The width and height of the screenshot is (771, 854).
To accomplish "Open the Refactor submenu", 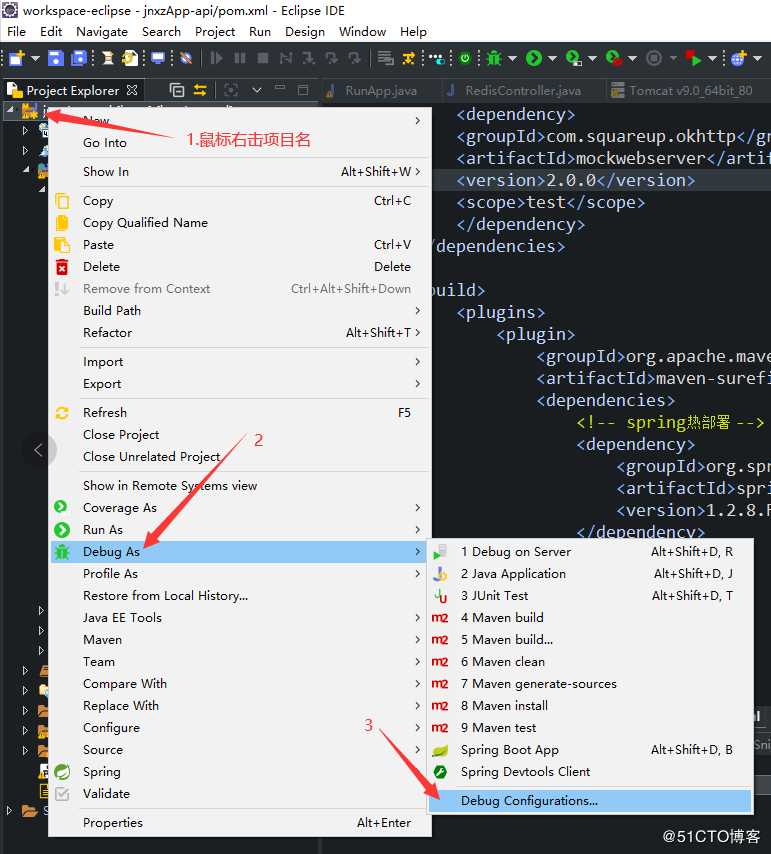I will coord(240,332).
